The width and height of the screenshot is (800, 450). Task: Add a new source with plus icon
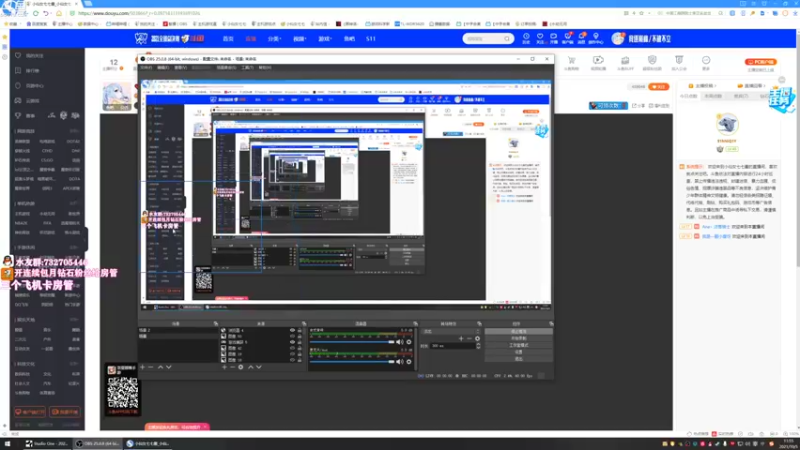click(224, 367)
